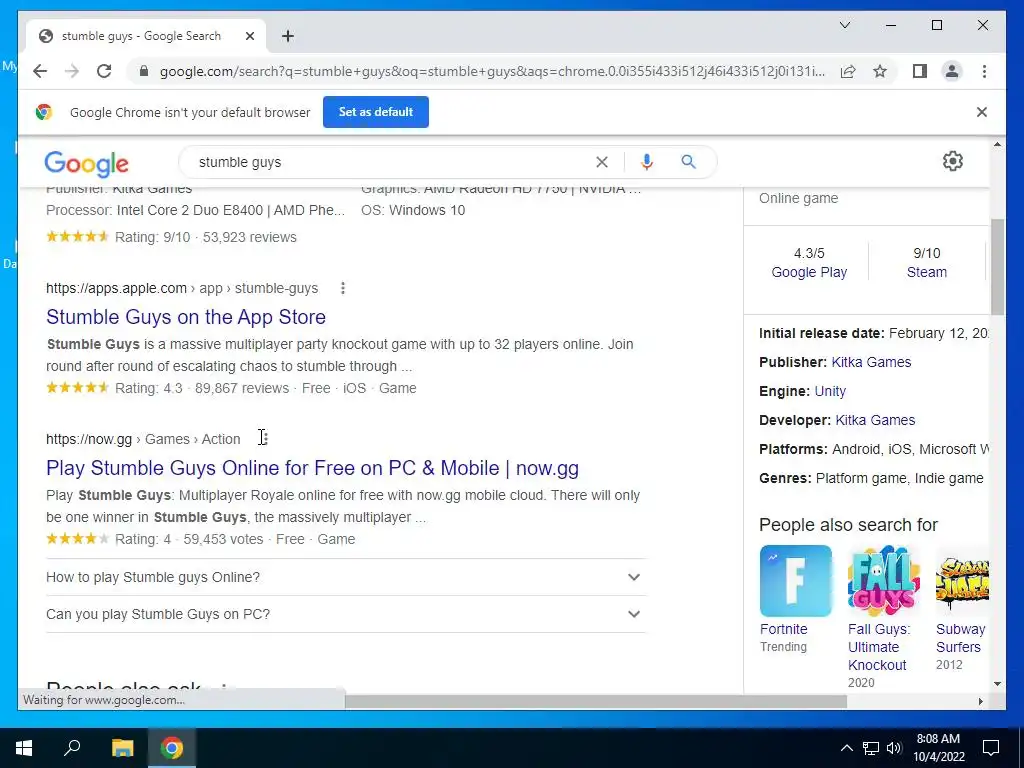Open more options for the apps.apple.com result
This screenshot has height=768, width=1024.
tap(343, 288)
